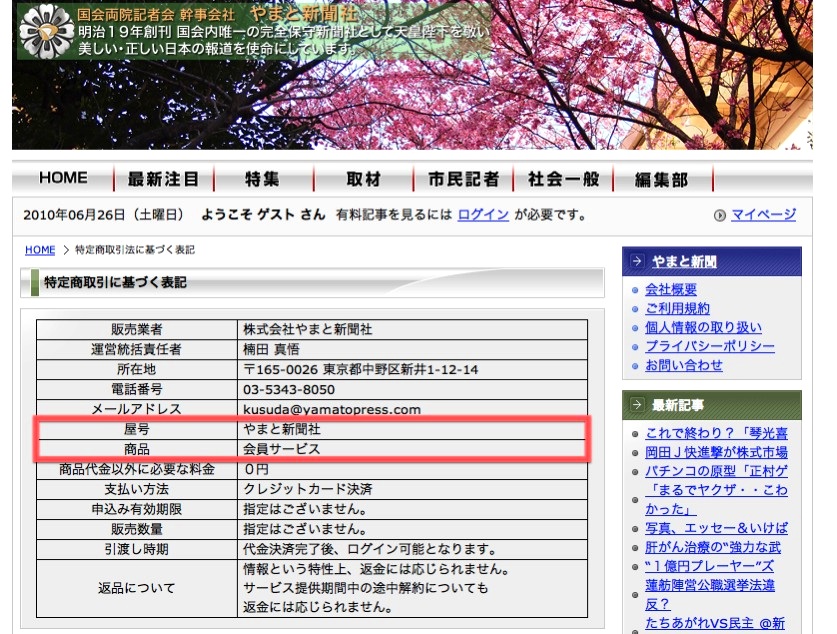This screenshot has width=837, height=634.
Task: Click the ログイン link
Action: click(483, 215)
